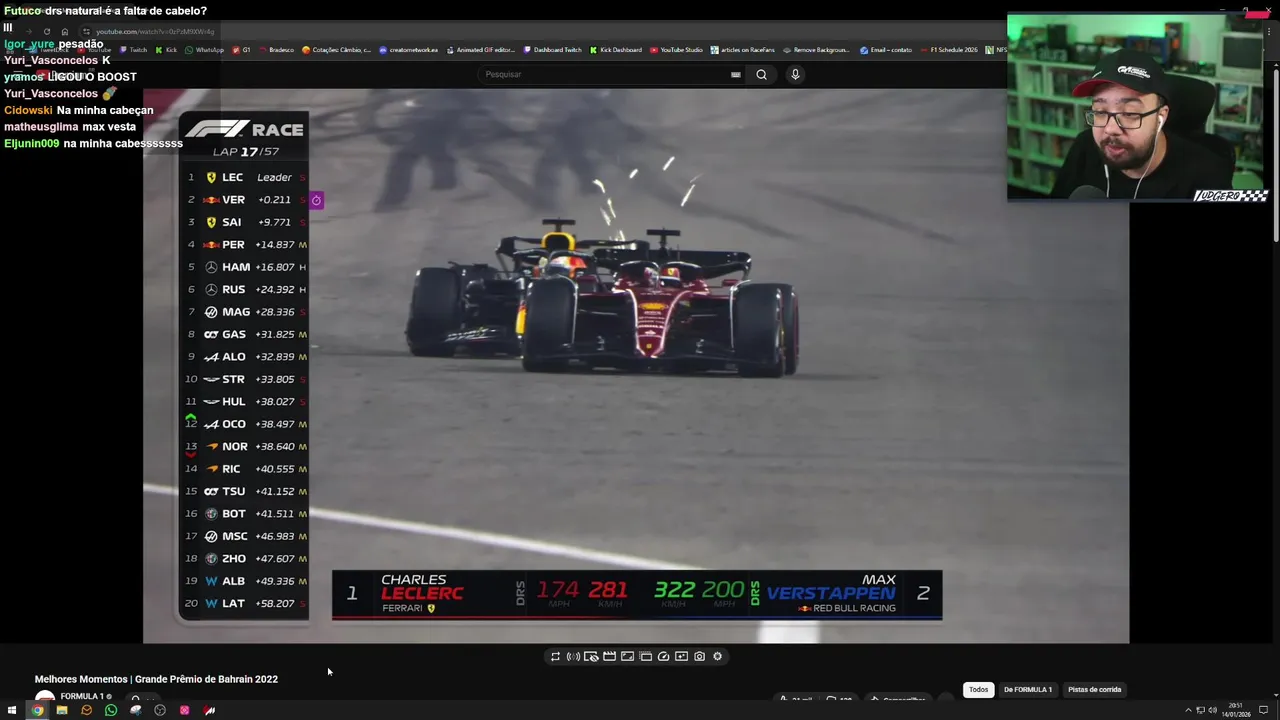Open the Windows notification center
This screenshot has width=1280, height=720.
tap(1264, 710)
